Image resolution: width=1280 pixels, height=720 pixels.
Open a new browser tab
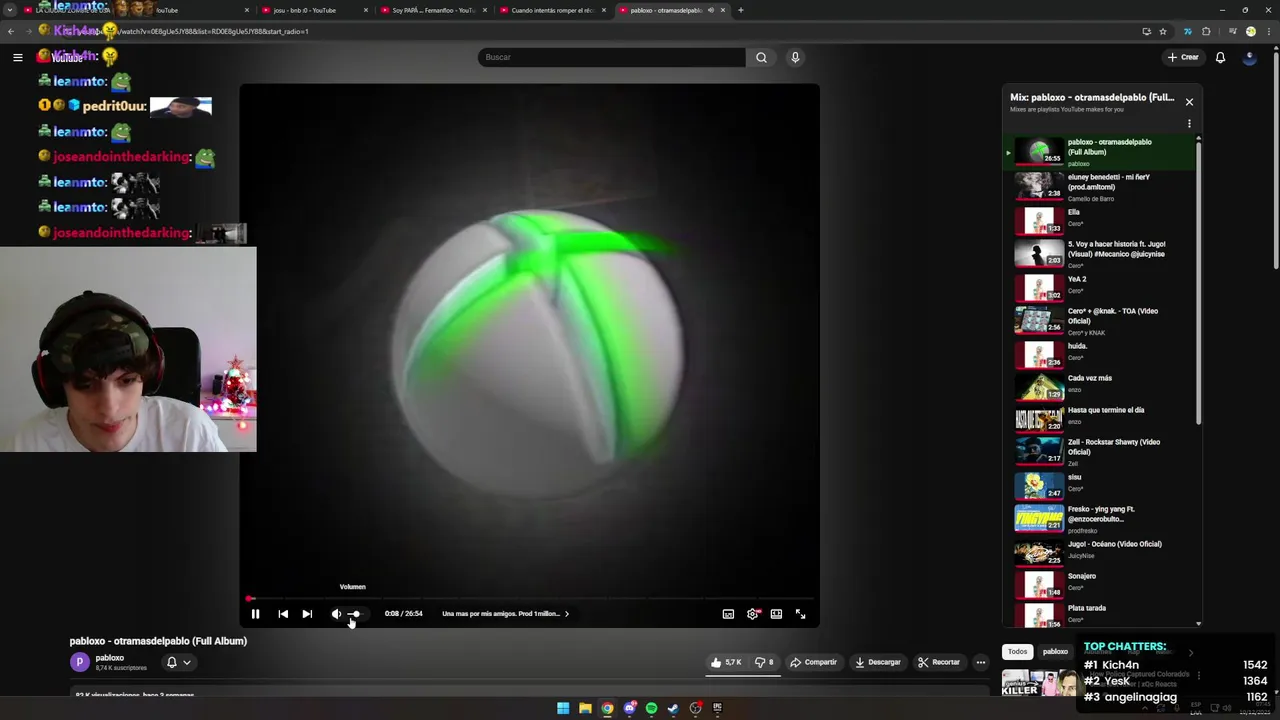click(x=740, y=10)
